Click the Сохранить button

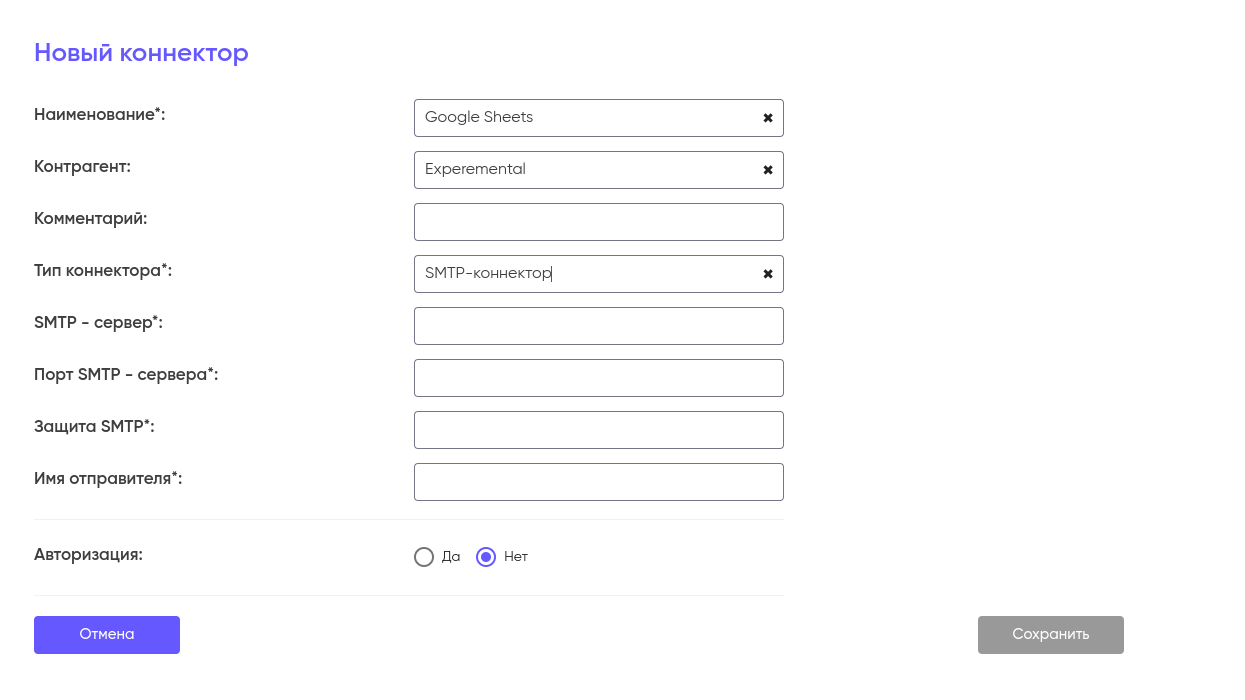[x=1050, y=635]
